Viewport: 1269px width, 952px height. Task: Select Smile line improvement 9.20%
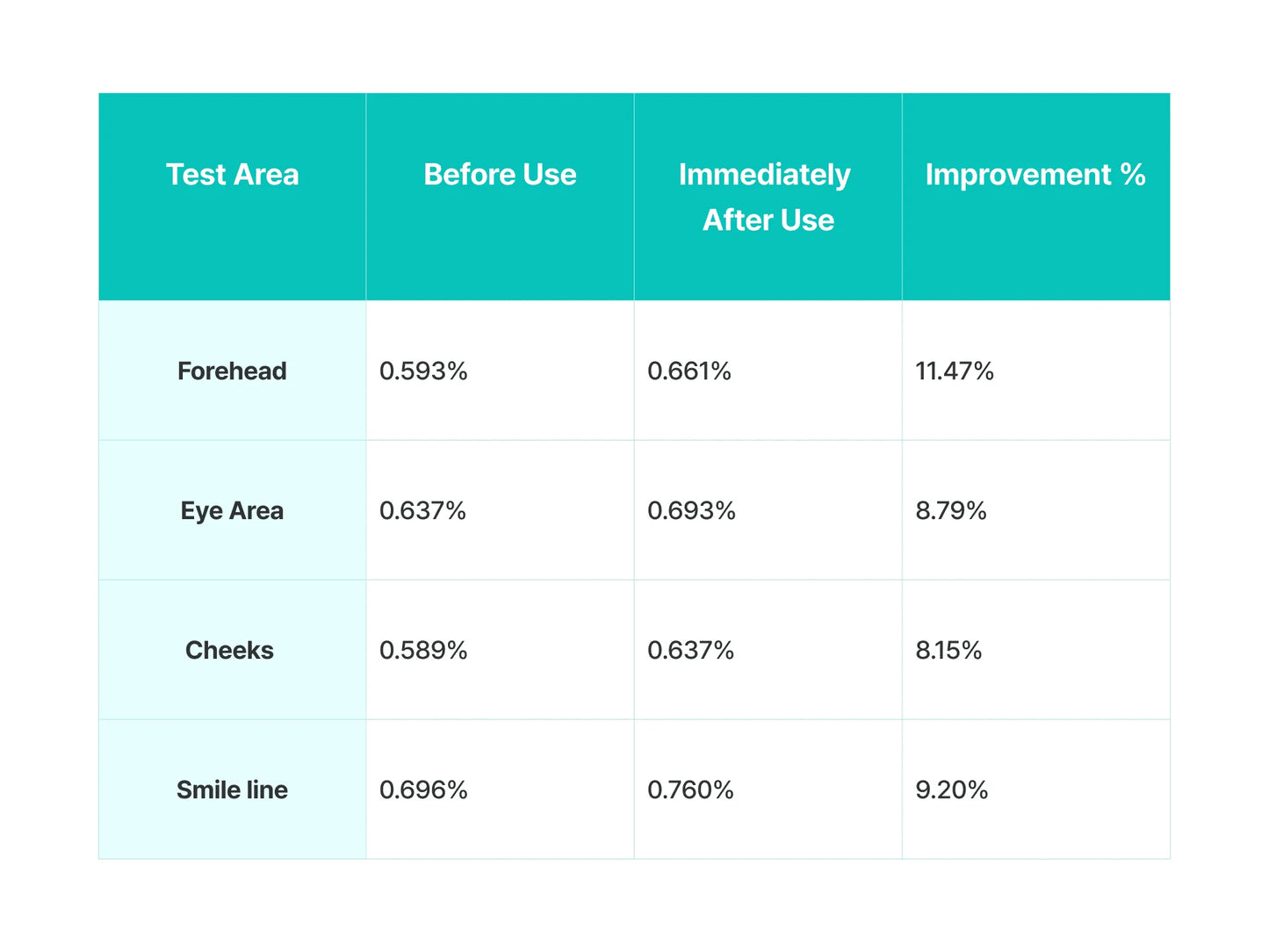coord(952,790)
